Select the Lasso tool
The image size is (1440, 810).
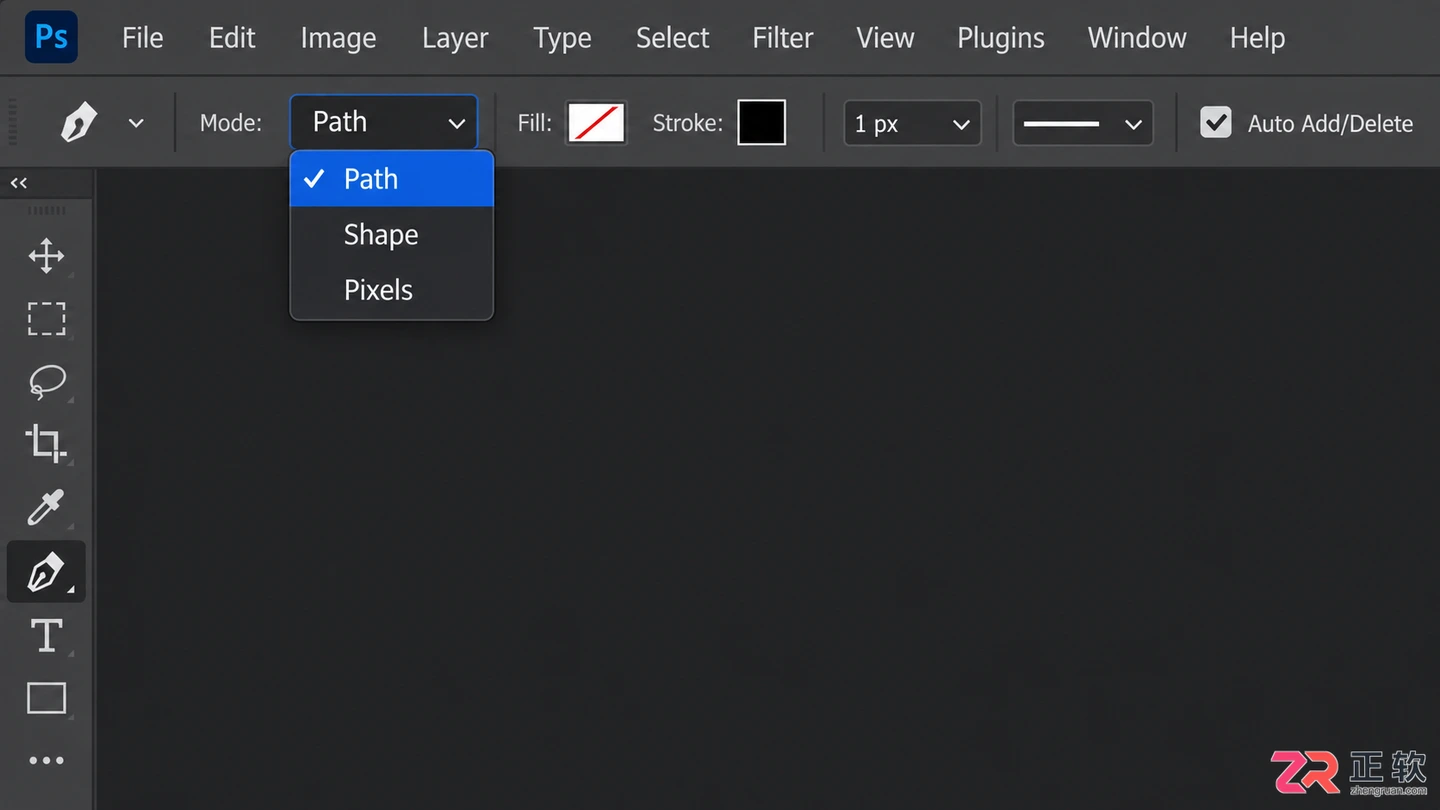click(46, 381)
